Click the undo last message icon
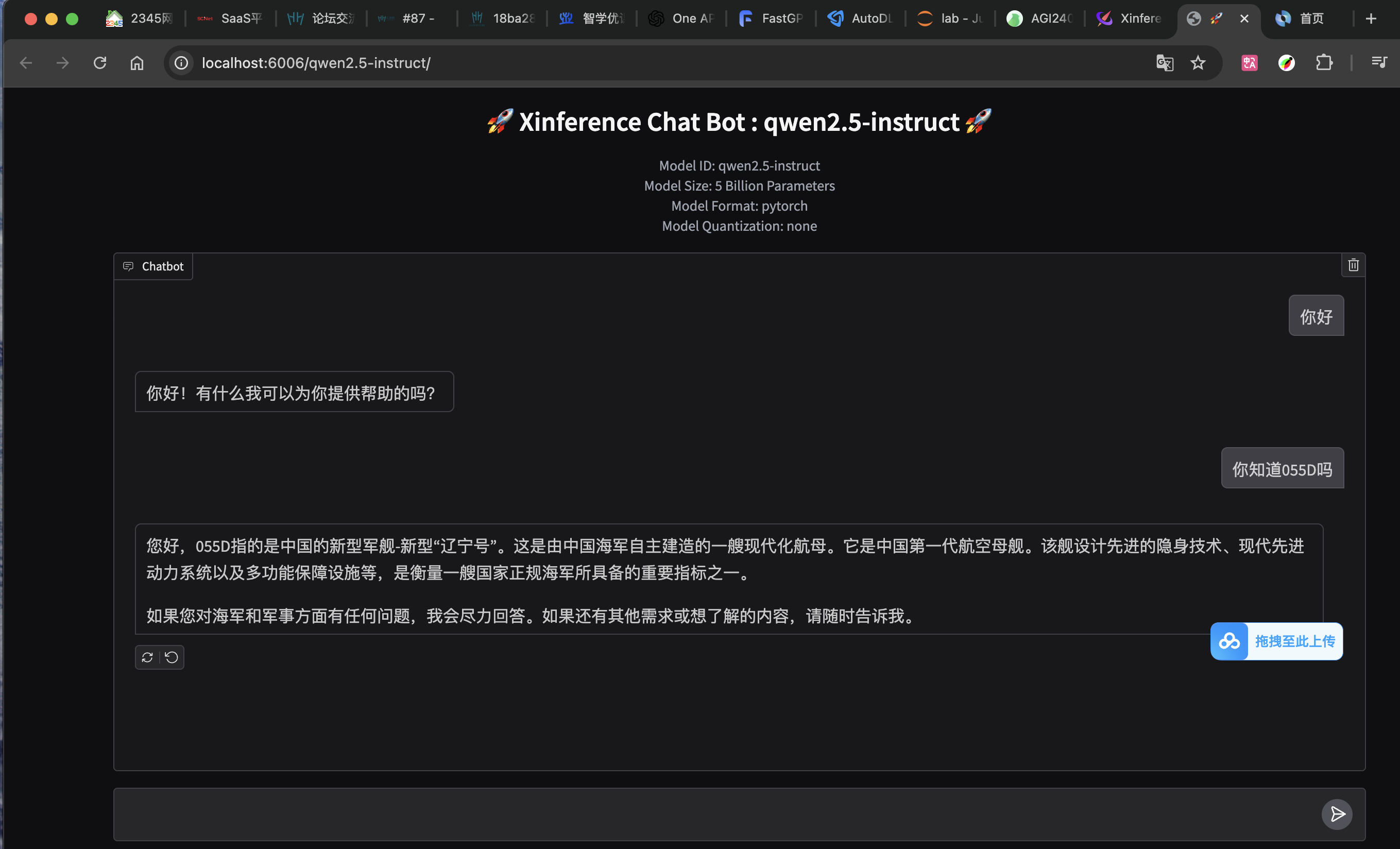This screenshot has height=849, width=1400. click(x=172, y=657)
